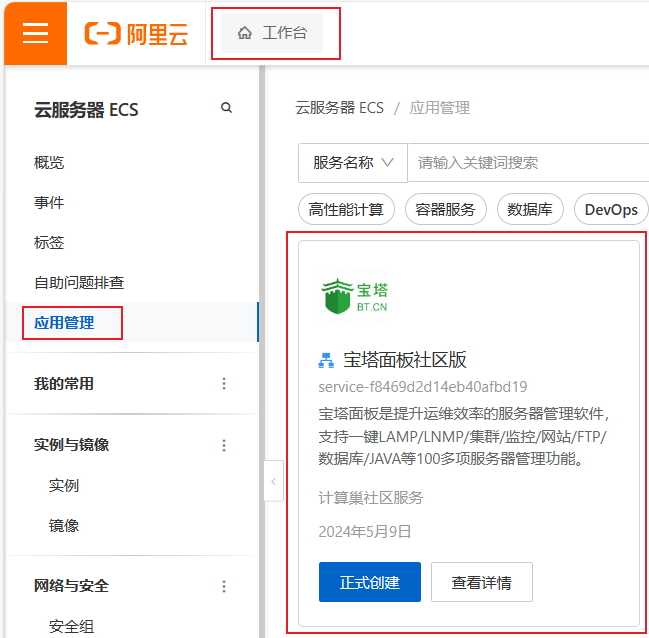Click the 正式创建 button
This screenshot has height=638, width=649.
[370, 582]
